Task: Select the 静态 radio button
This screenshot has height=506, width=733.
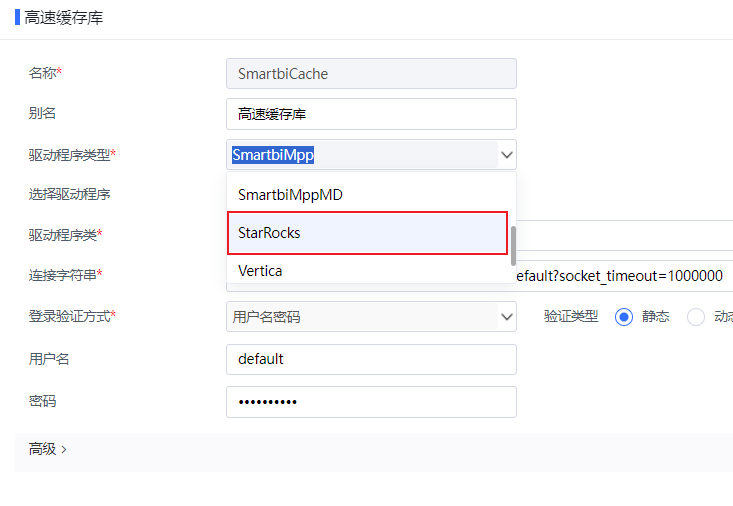Action: coord(624,317)
